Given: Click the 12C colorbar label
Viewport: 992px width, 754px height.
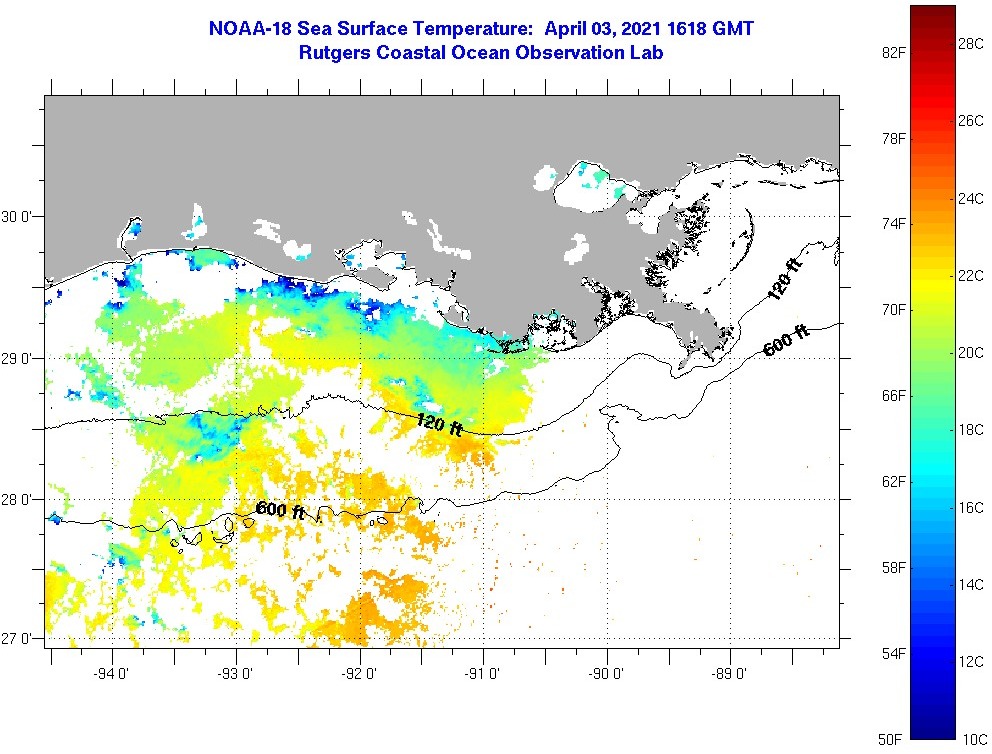Looking at the screenshot, I should pos(971,661).
